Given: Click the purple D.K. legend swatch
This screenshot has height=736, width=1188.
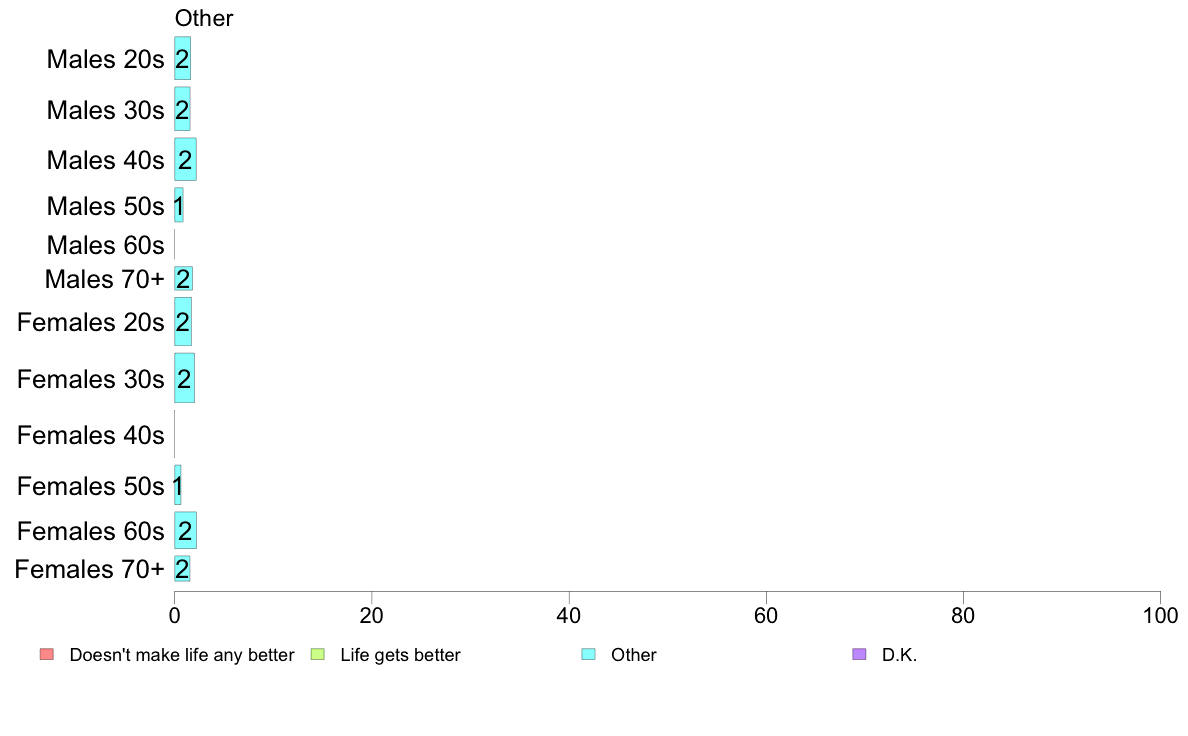Looking at the screenshot, I should [859, 654].
